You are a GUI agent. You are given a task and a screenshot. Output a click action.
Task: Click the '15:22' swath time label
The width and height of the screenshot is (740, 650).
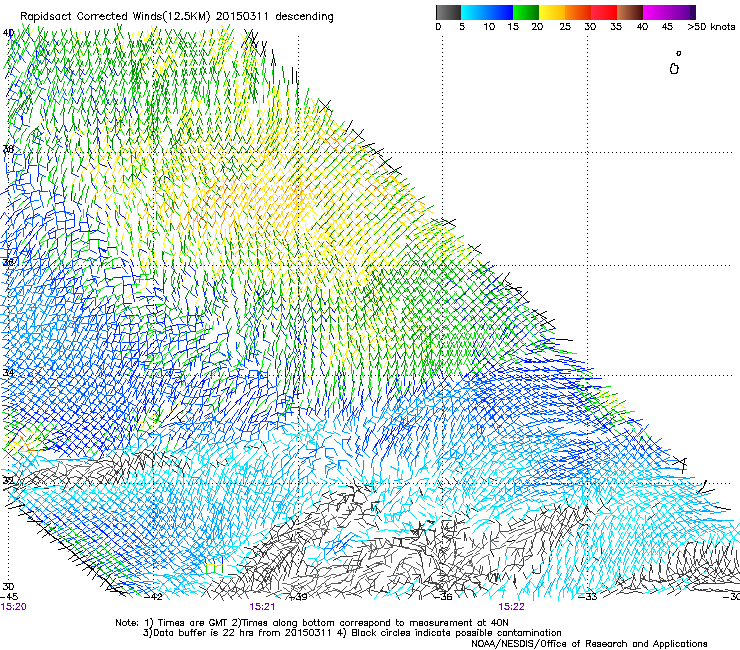pyautogui.click(x=511, y=607)
